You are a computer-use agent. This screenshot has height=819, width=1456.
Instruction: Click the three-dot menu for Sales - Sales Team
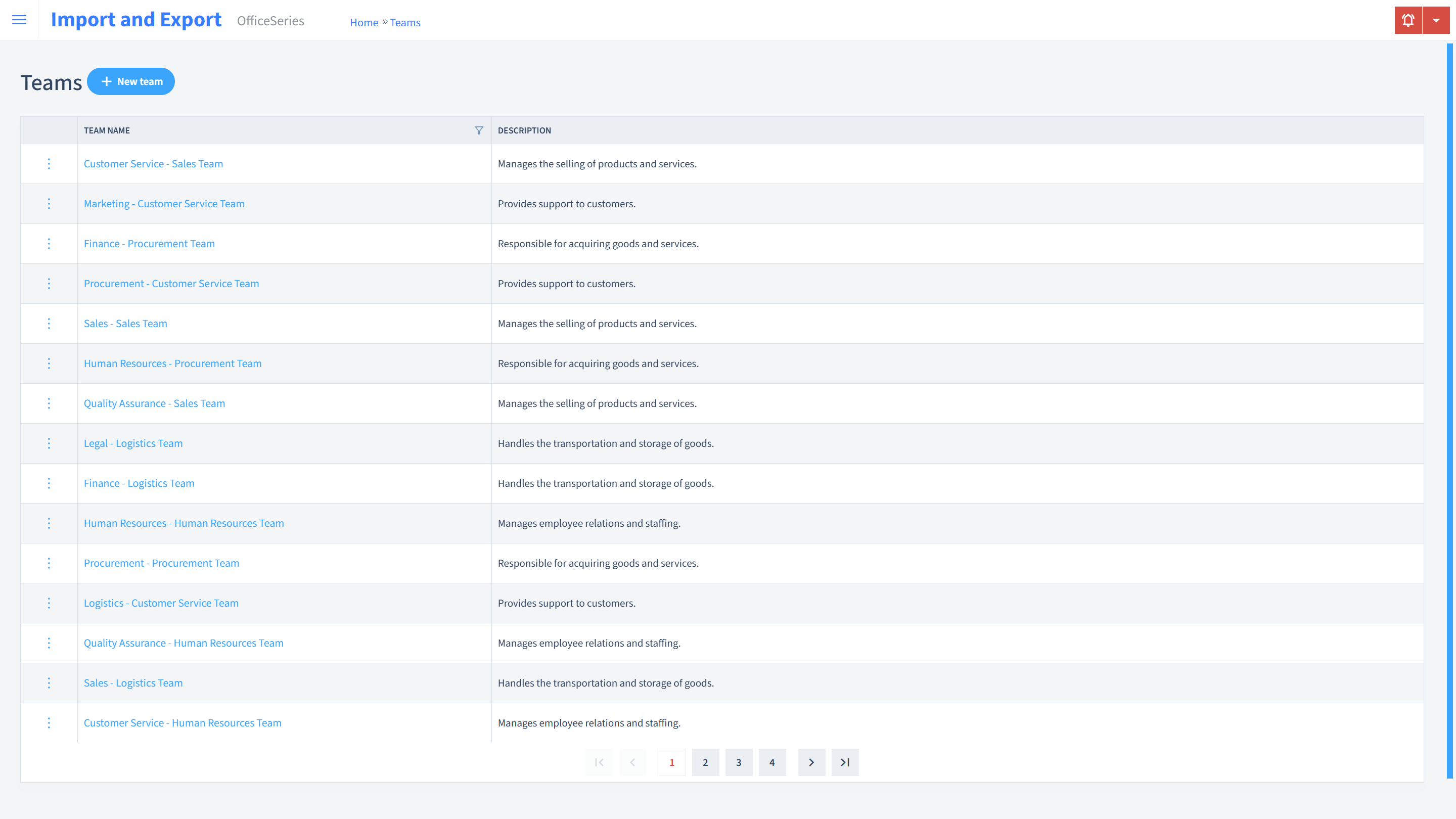(49, 323)
